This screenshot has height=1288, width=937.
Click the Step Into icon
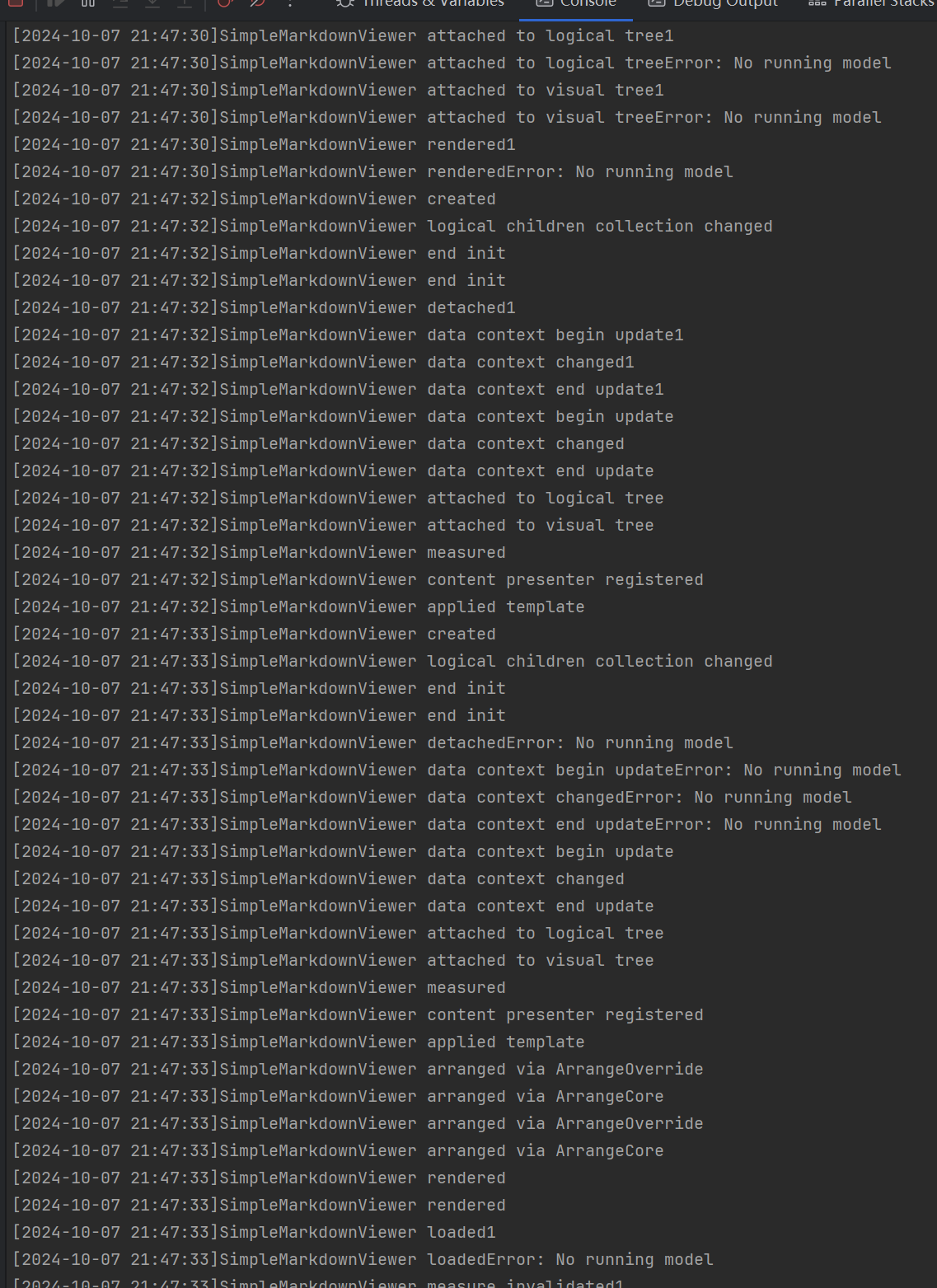pyautogui.click(x=152, y=2)
